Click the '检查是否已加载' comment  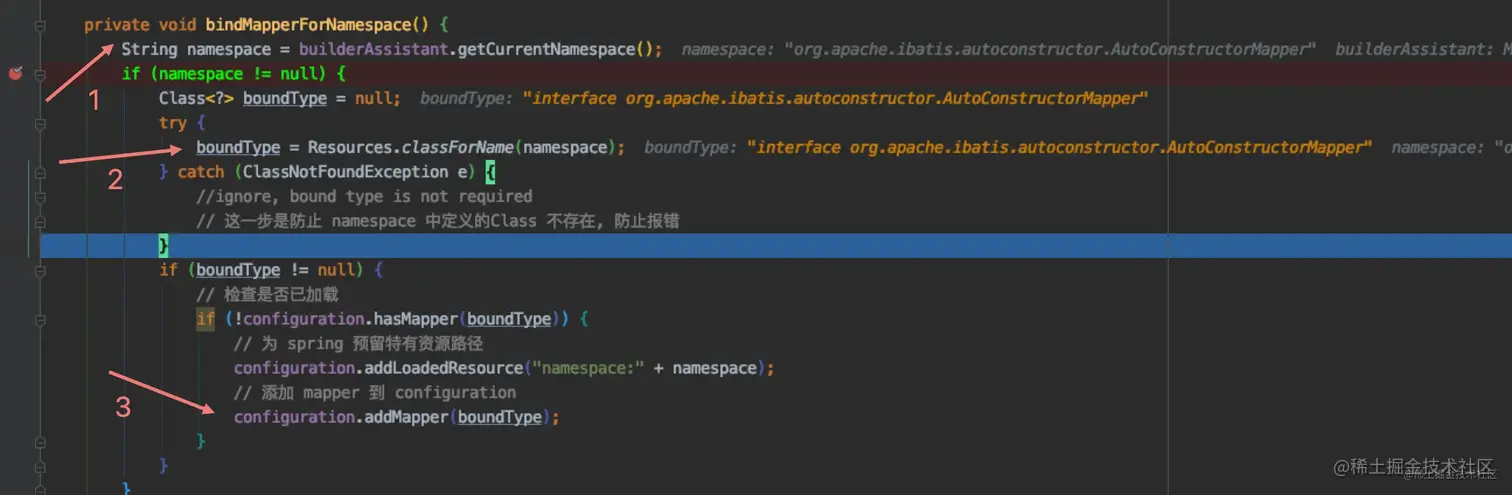pyautogui.click(x=267, y=294)
